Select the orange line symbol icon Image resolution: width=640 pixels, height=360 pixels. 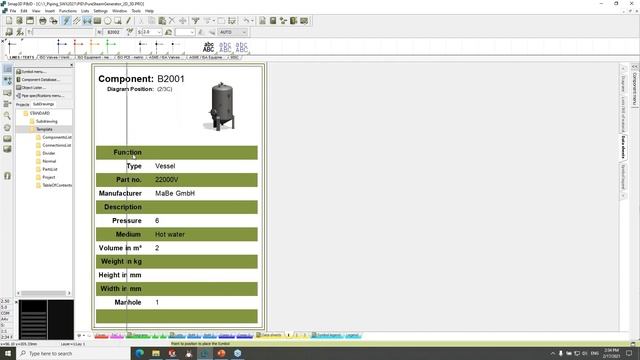[94, 47]
